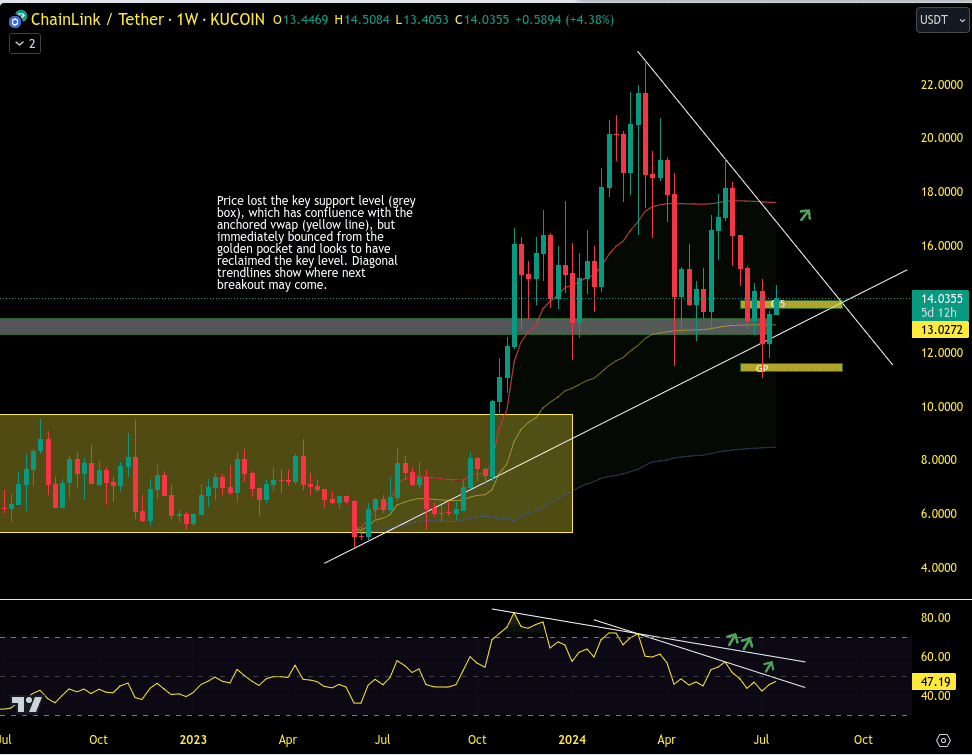Click the 2023 label on time axis
This screenshot has height=755, width=972.
click(193, 740)
